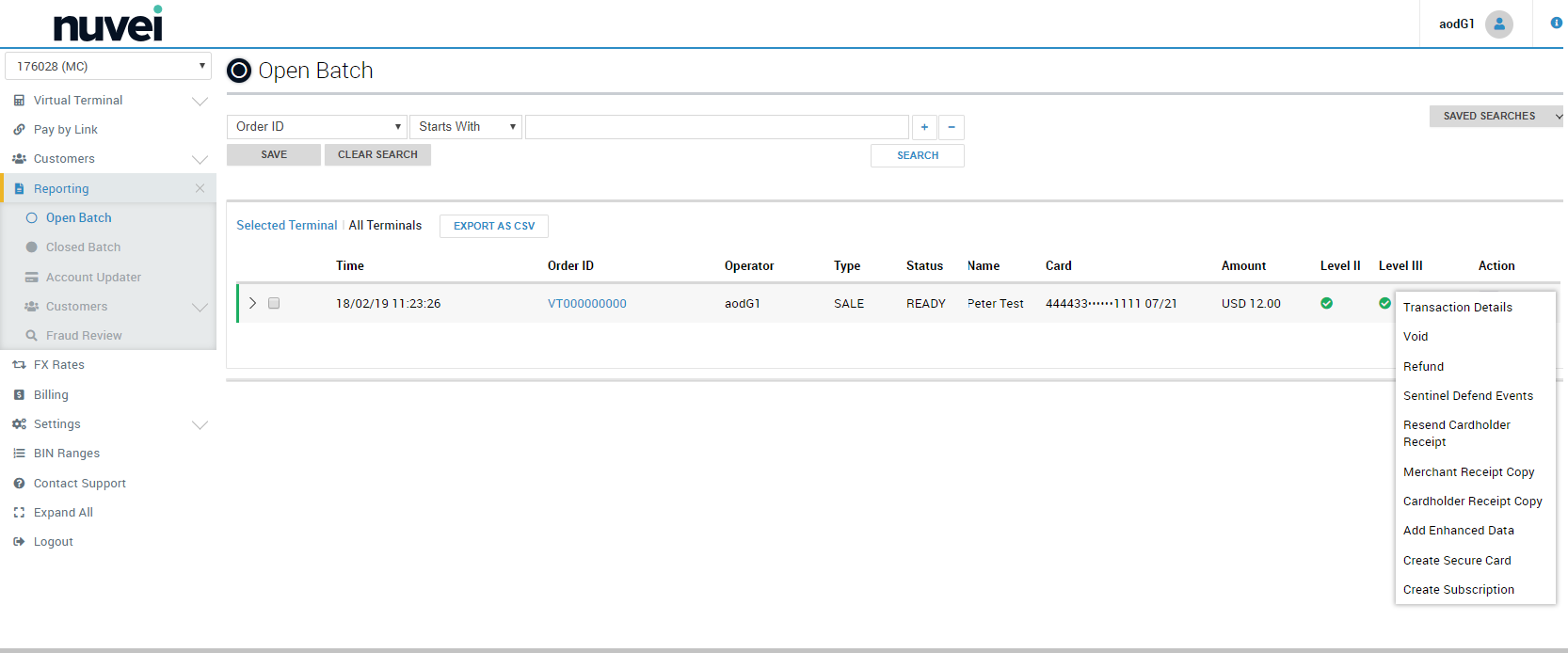Open the Order ID search field dropdown

(x=317, y=127)
